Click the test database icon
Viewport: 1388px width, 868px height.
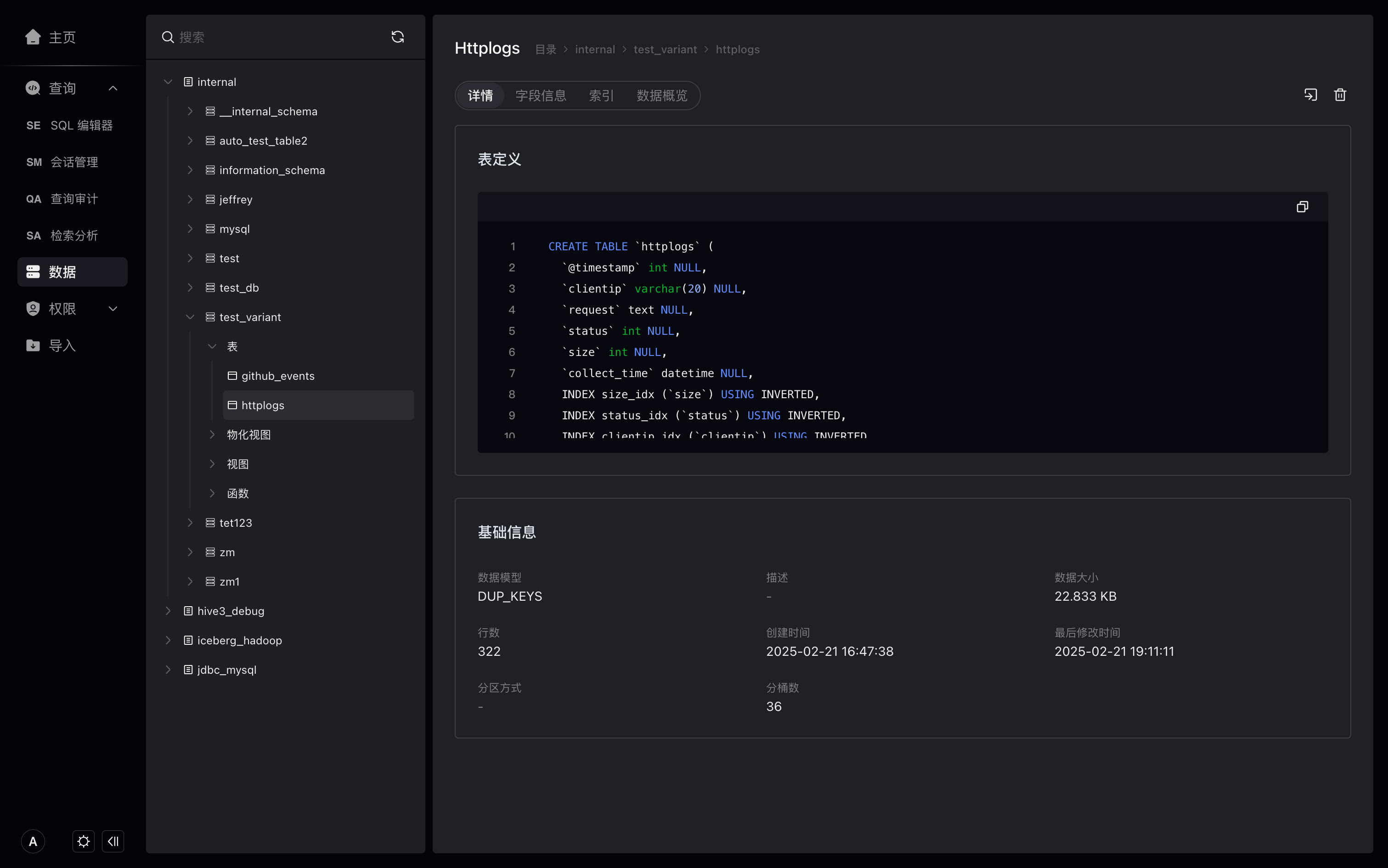point(210,258)
